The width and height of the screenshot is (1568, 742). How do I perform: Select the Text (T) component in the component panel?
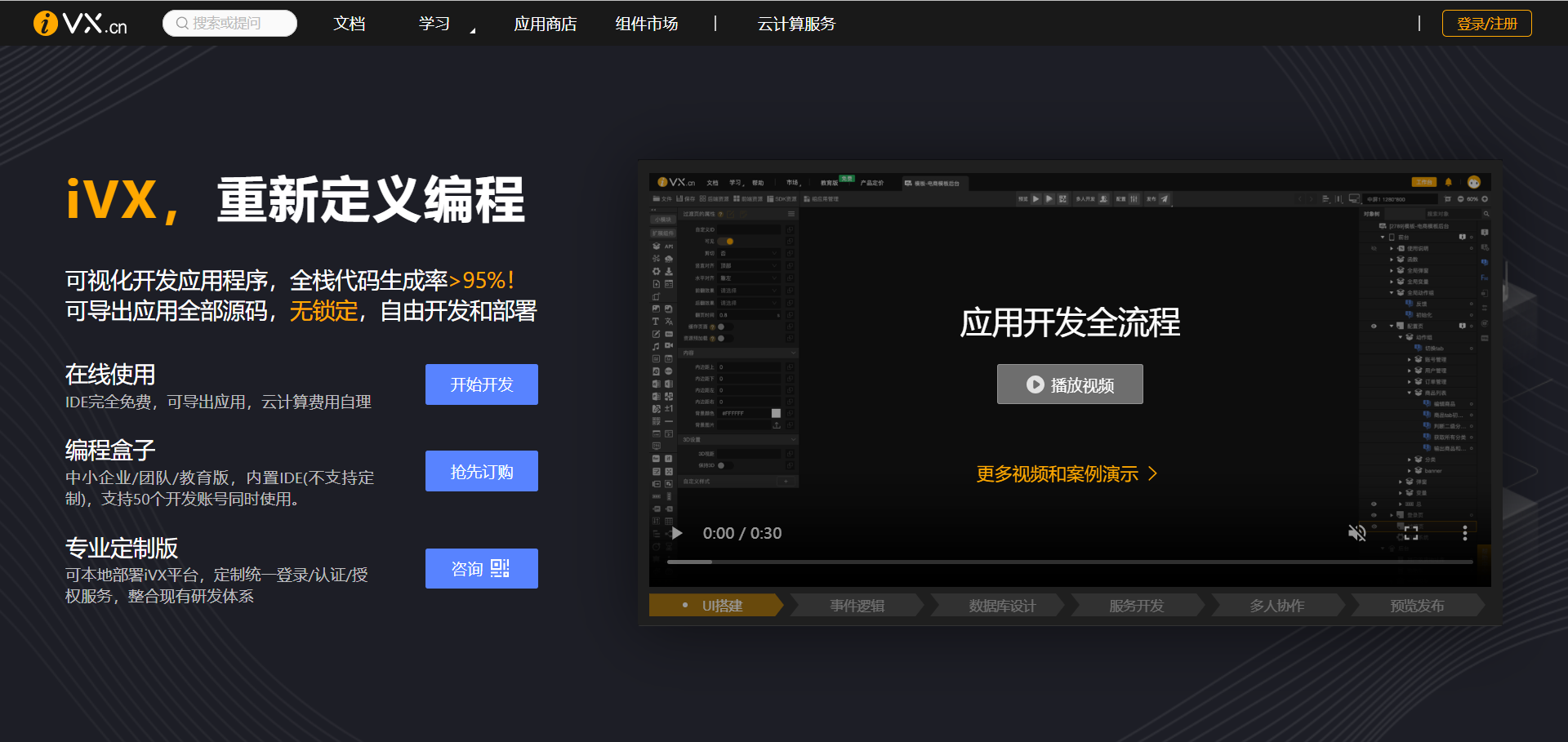click(656, 322)
